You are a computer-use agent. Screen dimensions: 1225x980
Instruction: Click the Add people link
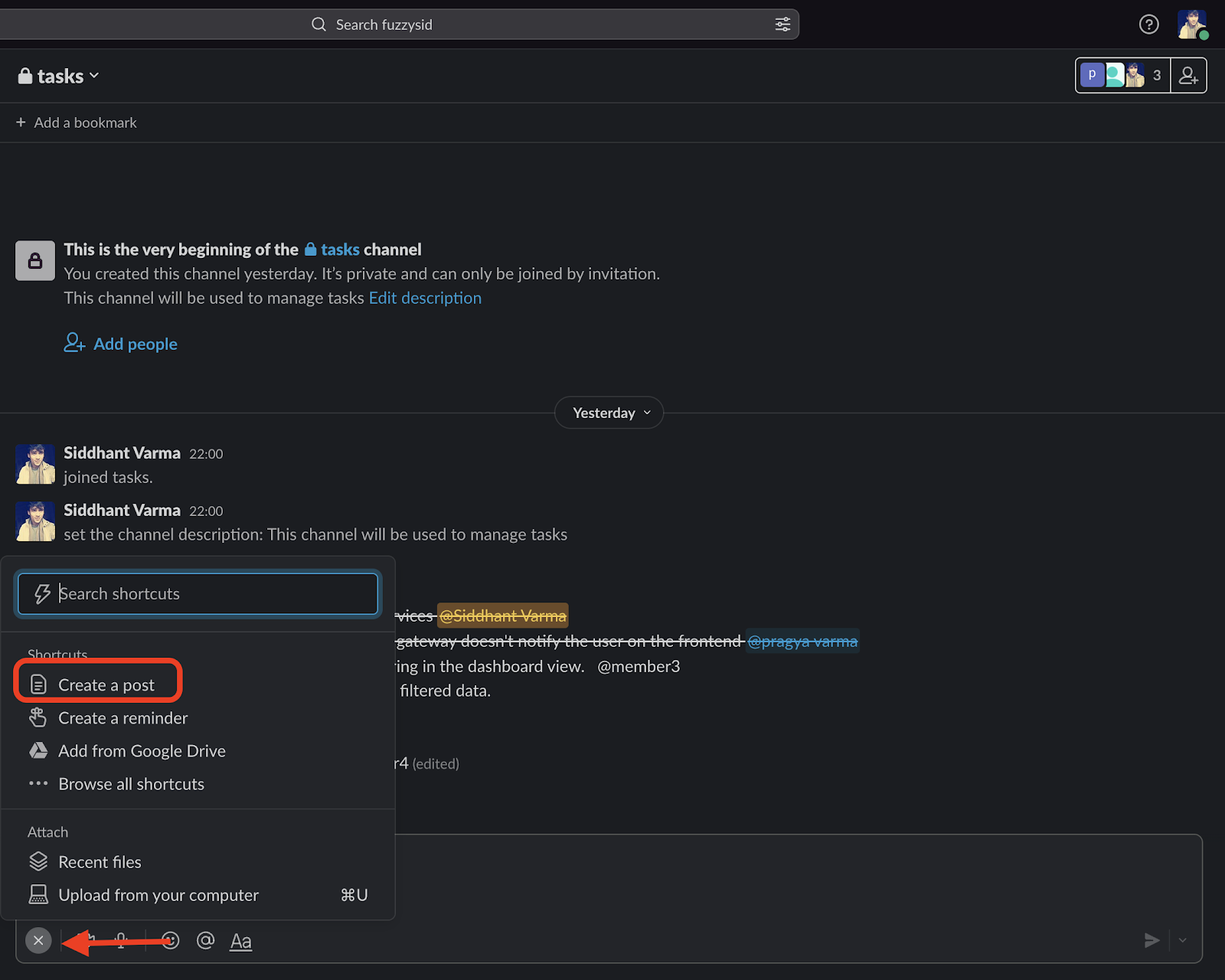[x=120, y=344]
